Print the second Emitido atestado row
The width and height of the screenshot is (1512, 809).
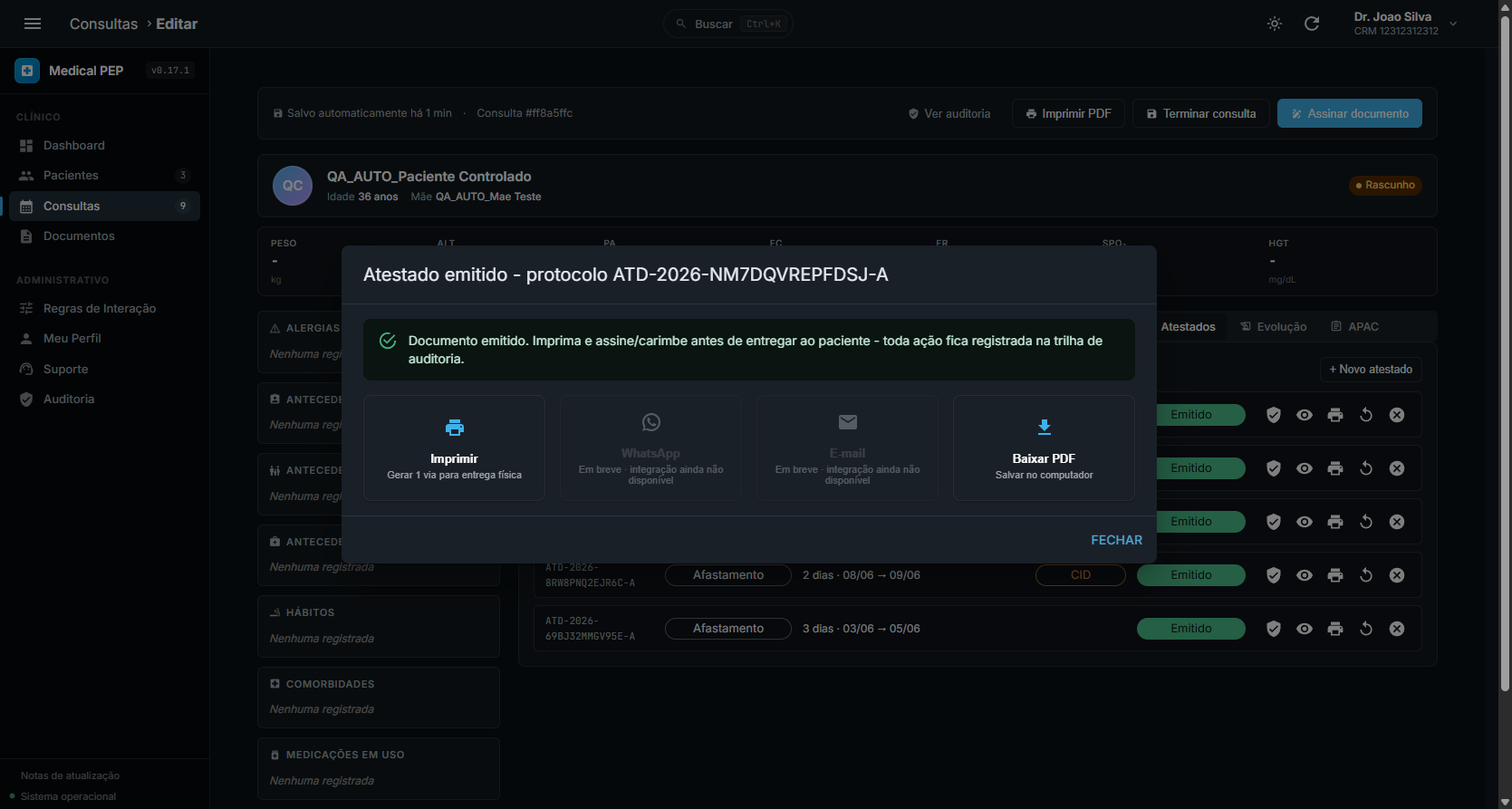(1335, 468)
